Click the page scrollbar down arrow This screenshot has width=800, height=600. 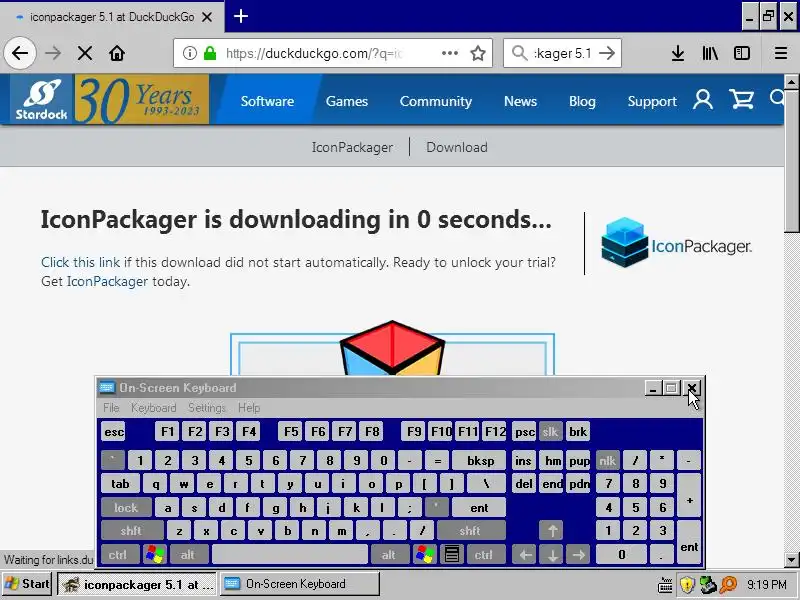pos(791,559)
